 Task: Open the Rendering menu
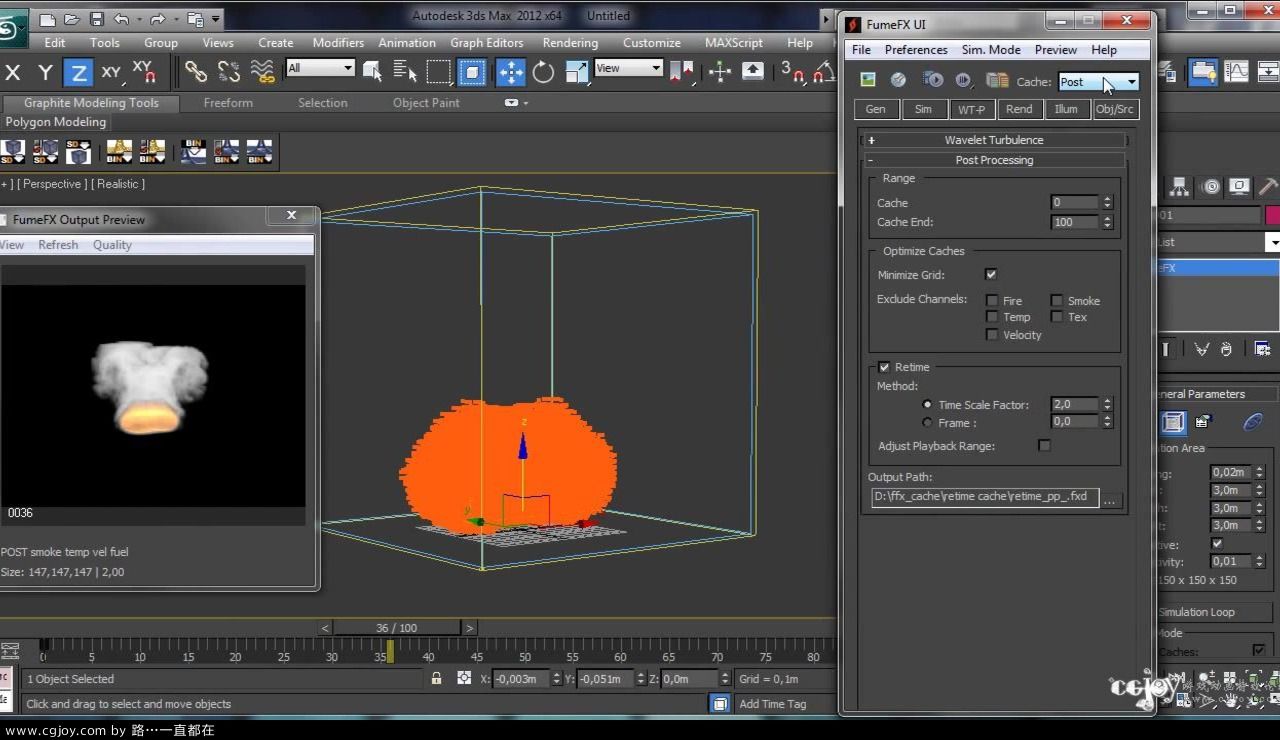click(x=570, y=43)
